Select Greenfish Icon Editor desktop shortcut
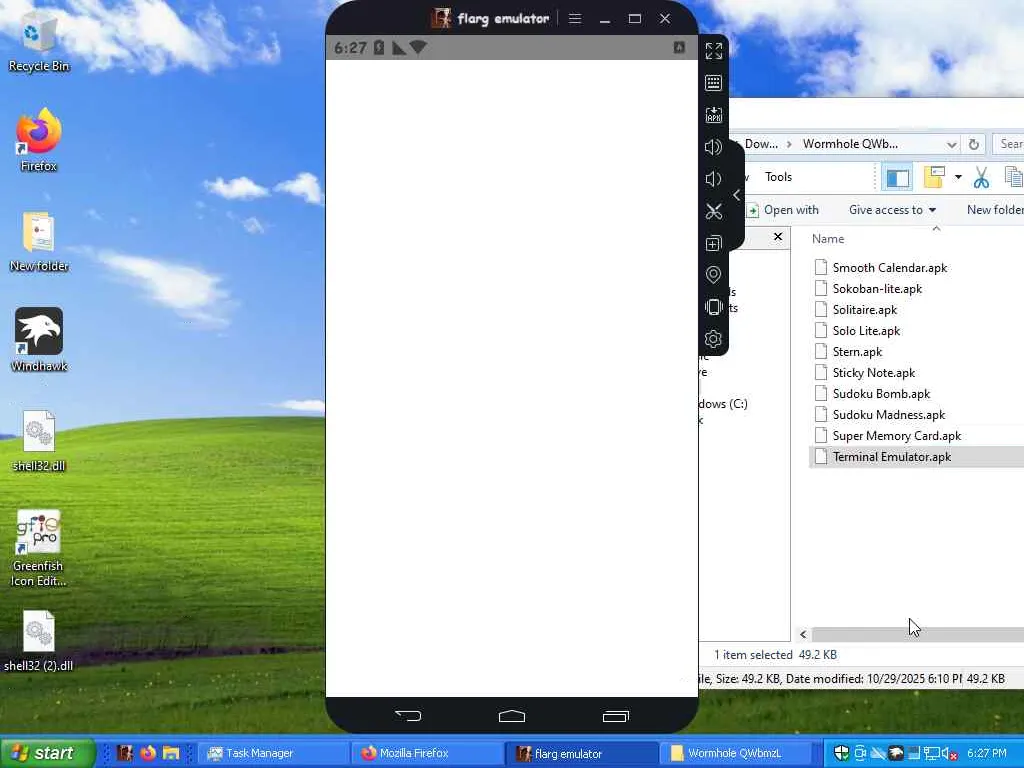The height and width of the screenshot is (768, 1024). (39, 549)
